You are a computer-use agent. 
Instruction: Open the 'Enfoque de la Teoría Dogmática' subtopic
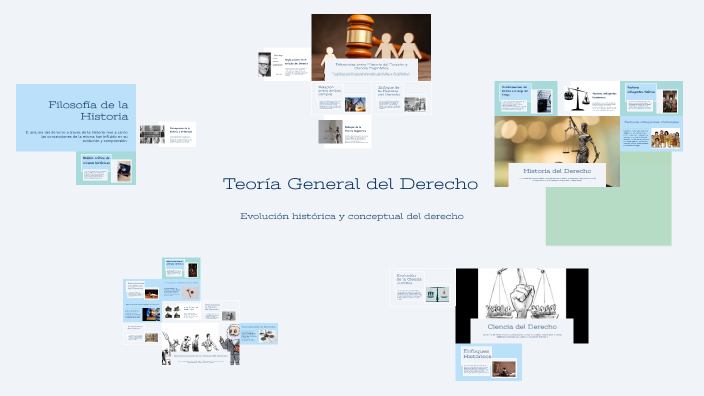click(344, 132)
